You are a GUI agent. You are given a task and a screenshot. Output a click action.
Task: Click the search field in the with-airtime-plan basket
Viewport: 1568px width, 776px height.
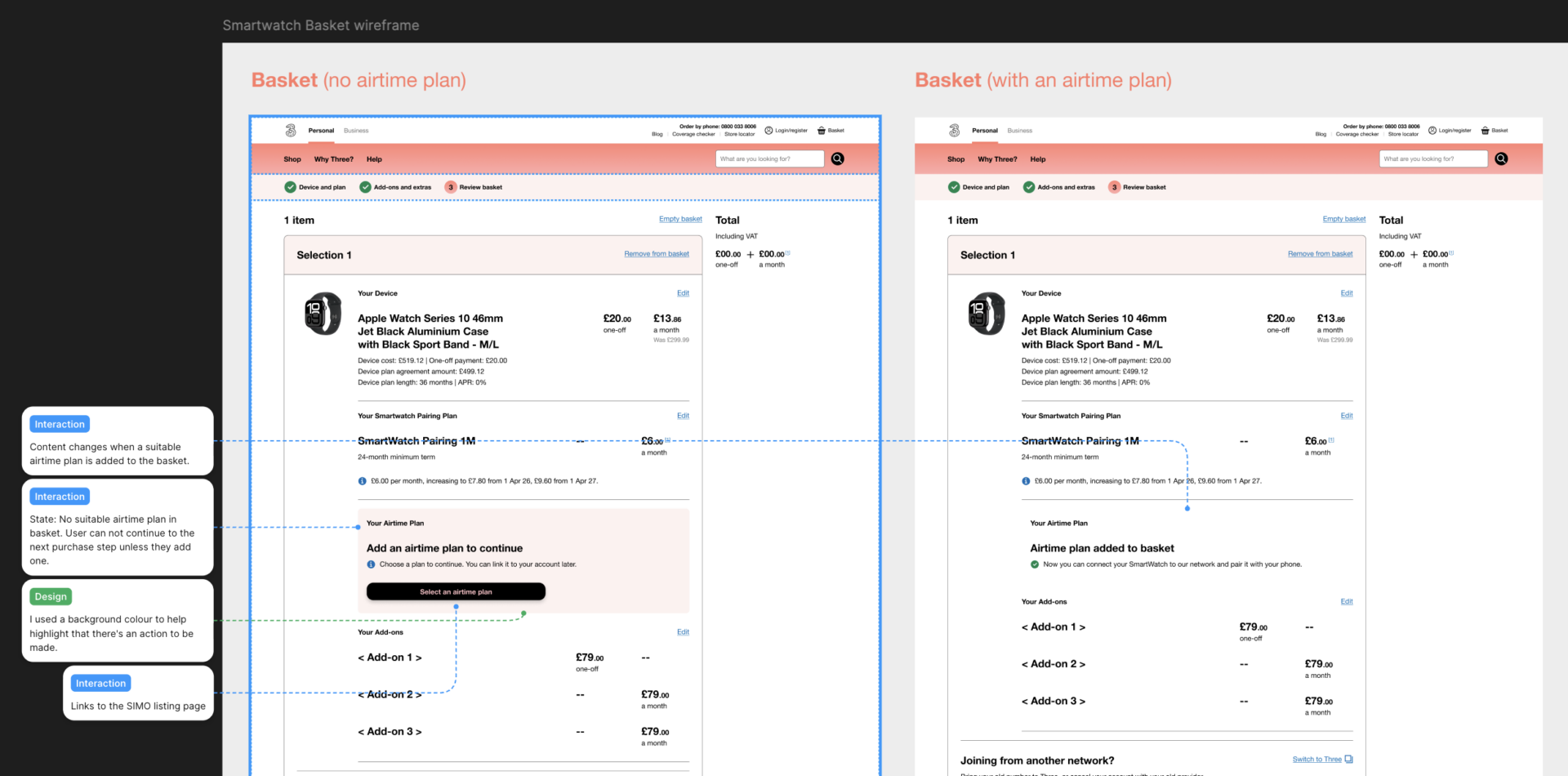[1432, 159]
